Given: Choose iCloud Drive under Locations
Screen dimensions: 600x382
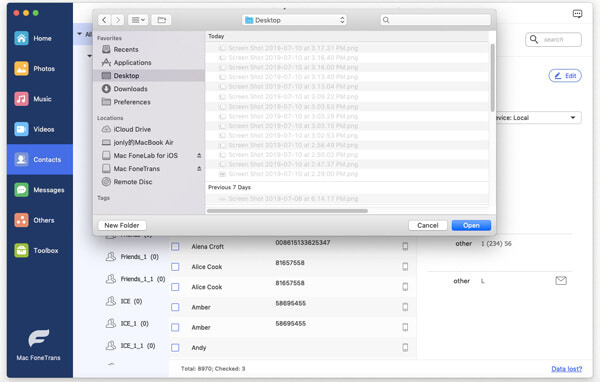Looking at the screenshot, I should click(x=132, y=129).
